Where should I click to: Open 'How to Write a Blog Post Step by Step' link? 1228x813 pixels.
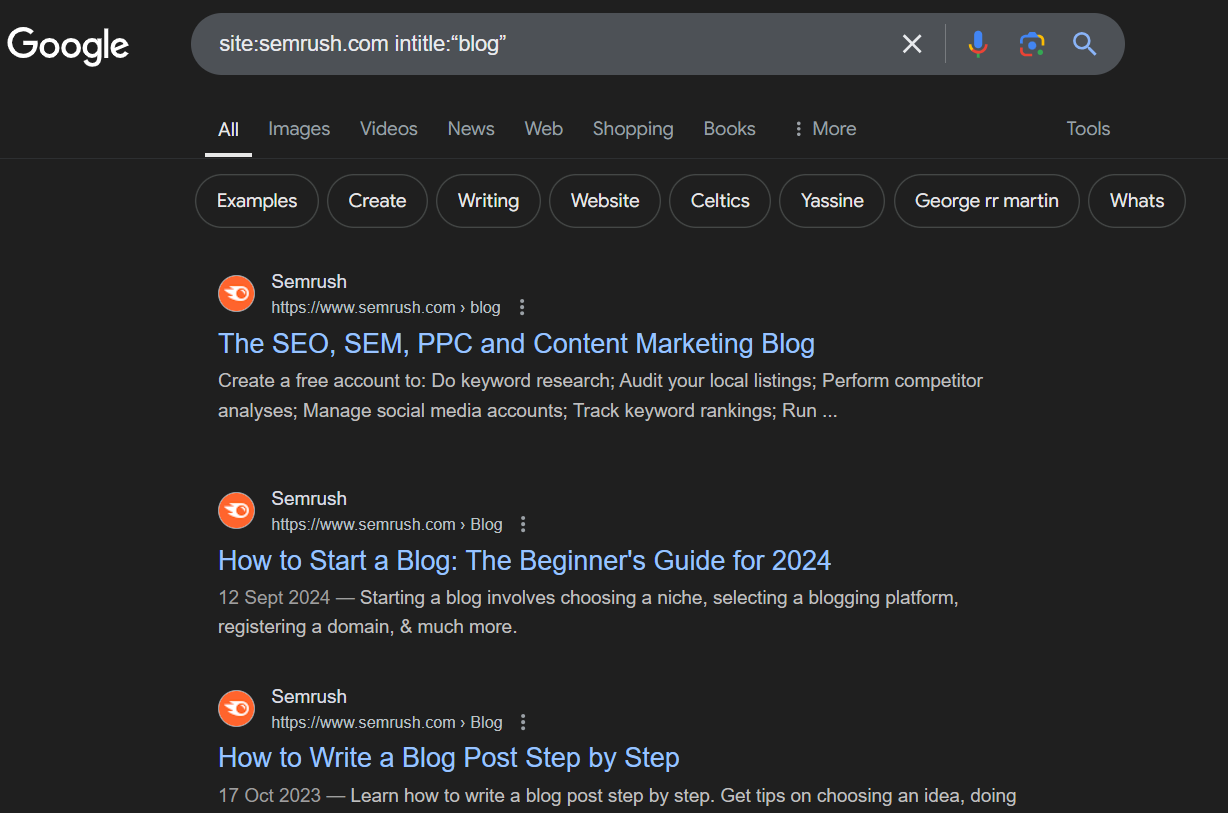449,758
